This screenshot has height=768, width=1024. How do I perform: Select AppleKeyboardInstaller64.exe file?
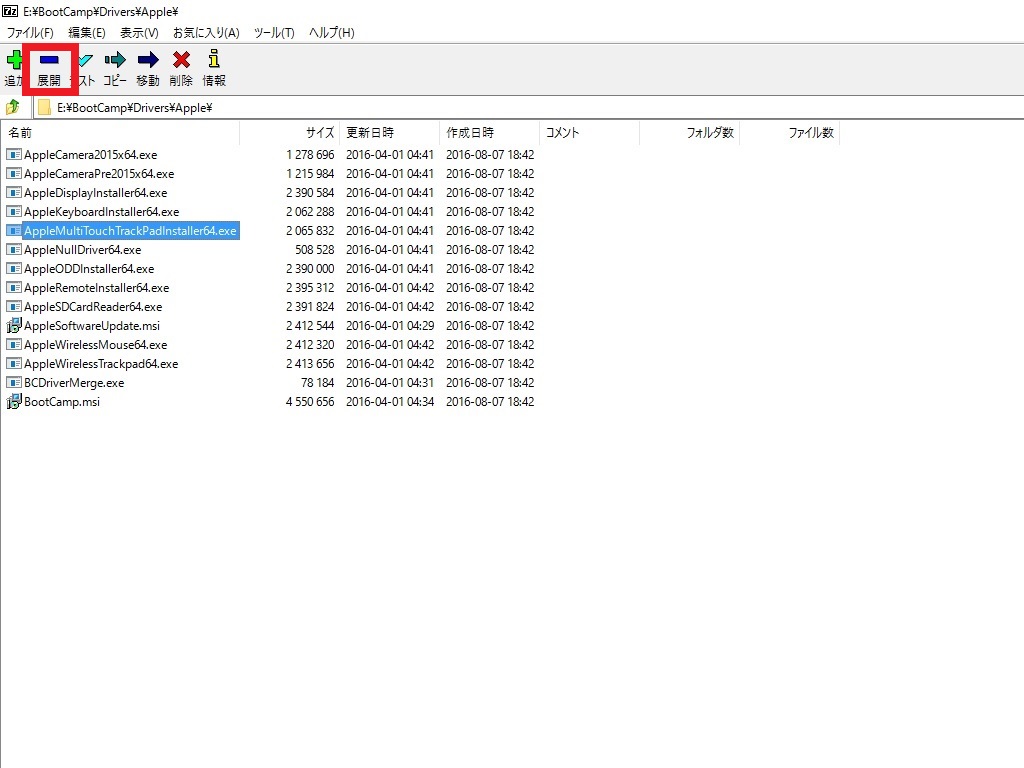click(x=102, y=212)
